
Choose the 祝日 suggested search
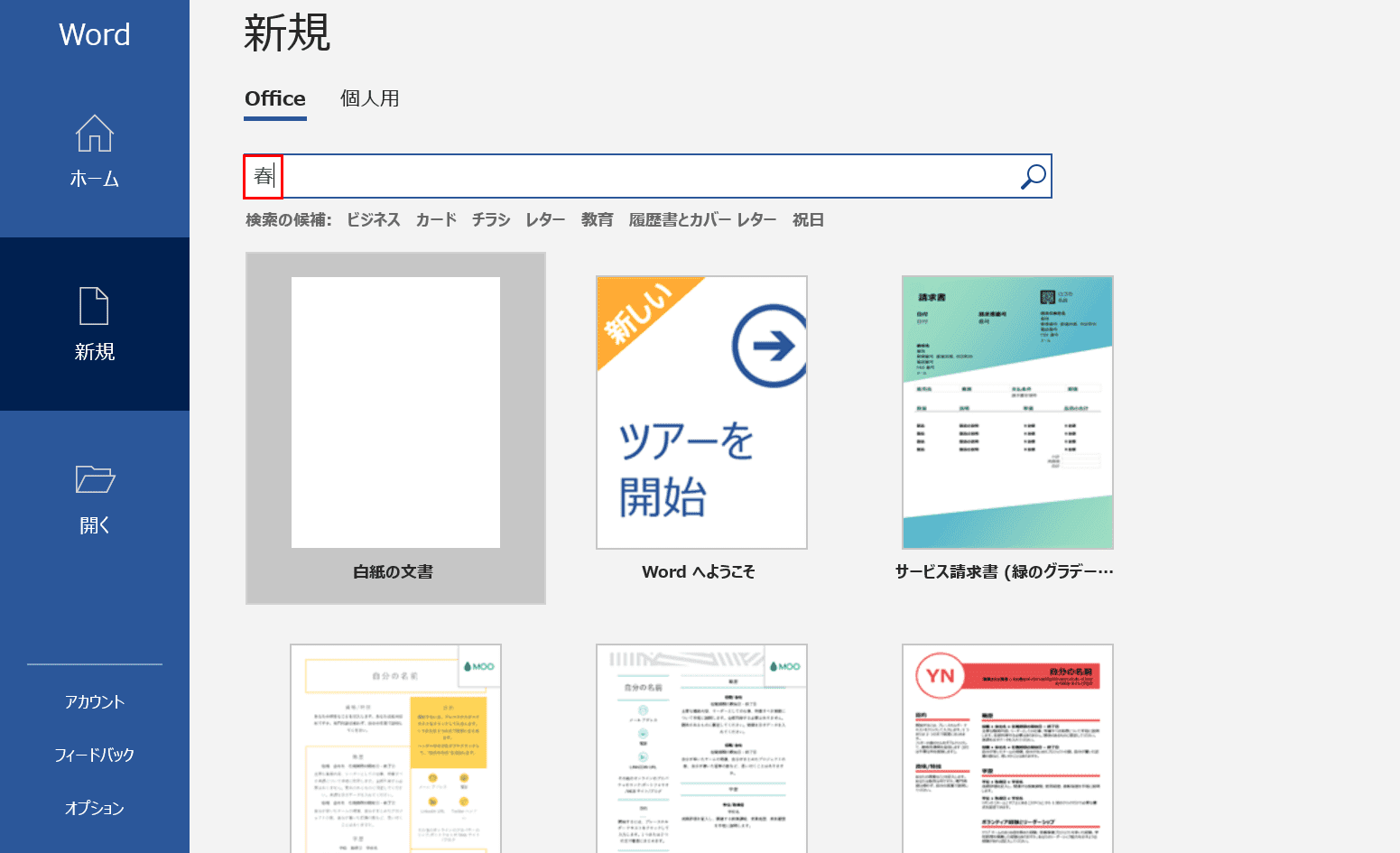tap(808, 219)
